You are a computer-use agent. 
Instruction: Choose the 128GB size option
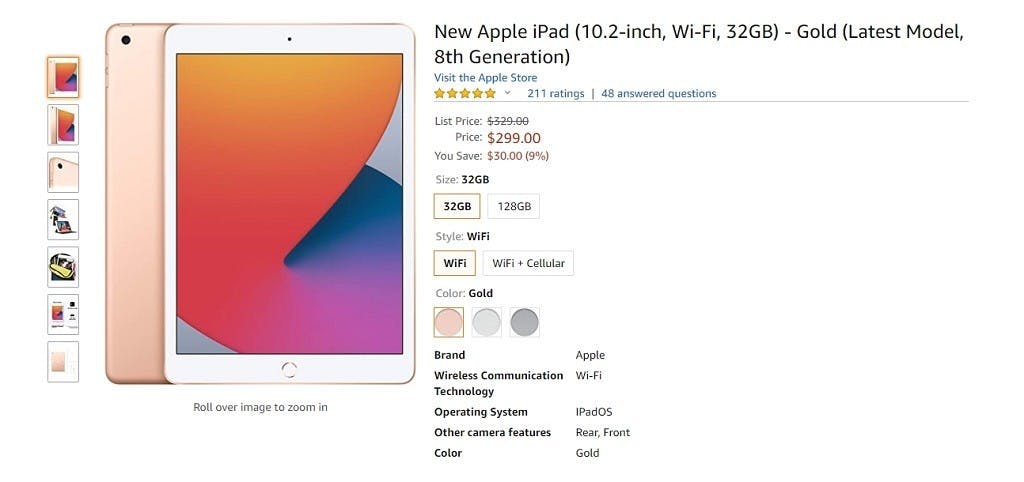(514, 207)
